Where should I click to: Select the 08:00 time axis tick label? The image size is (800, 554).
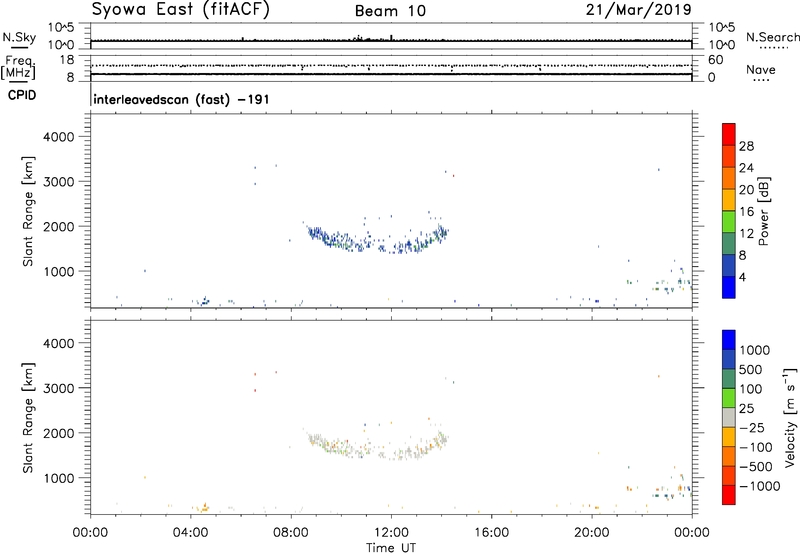point(291,530)
